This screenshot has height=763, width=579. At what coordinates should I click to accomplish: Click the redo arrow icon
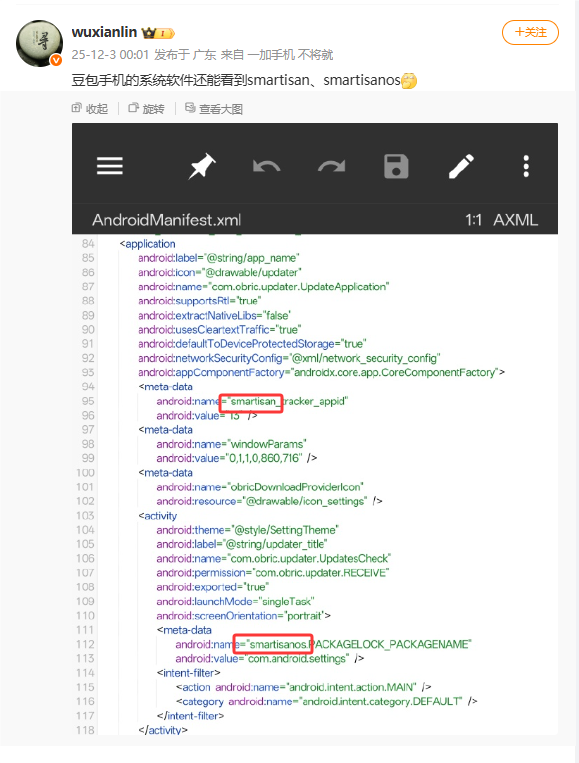pos(332,166)
